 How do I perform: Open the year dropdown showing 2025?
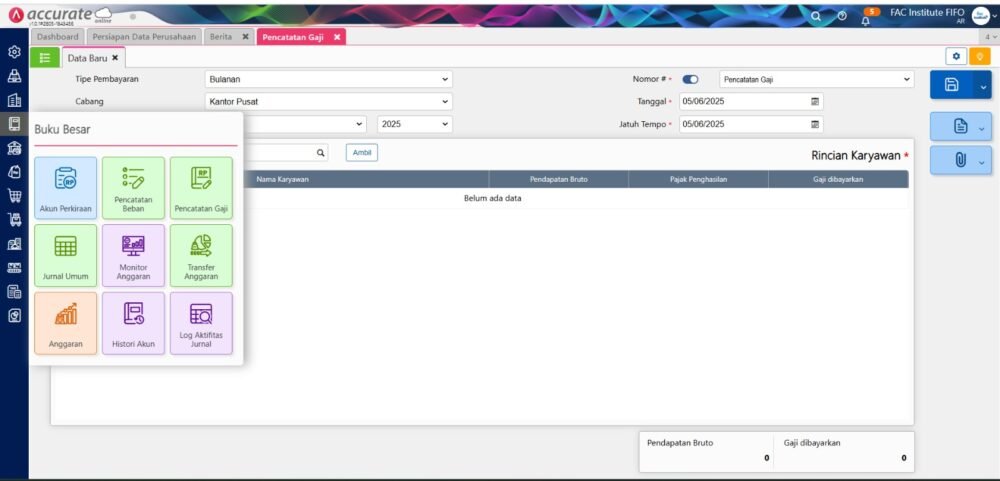click(414, 124)
